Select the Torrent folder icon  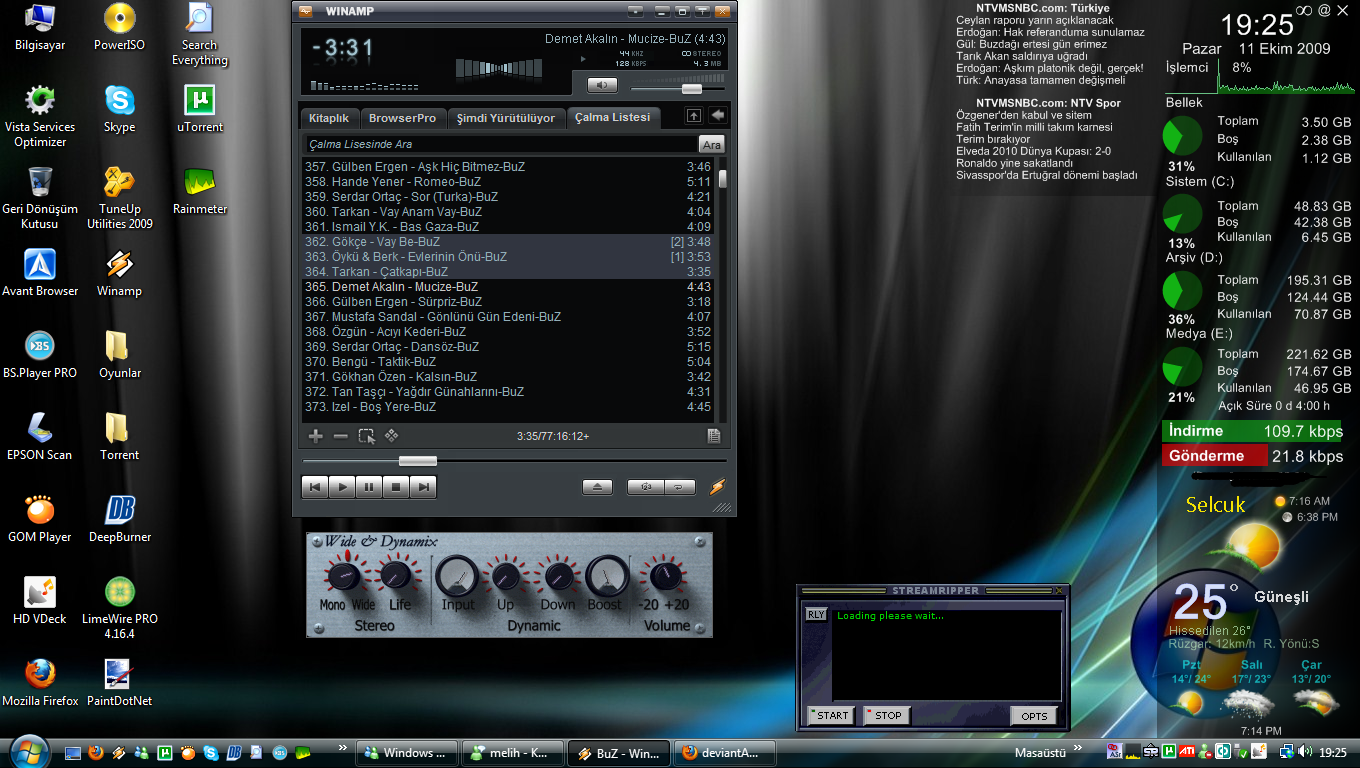[x=119, y=437]
